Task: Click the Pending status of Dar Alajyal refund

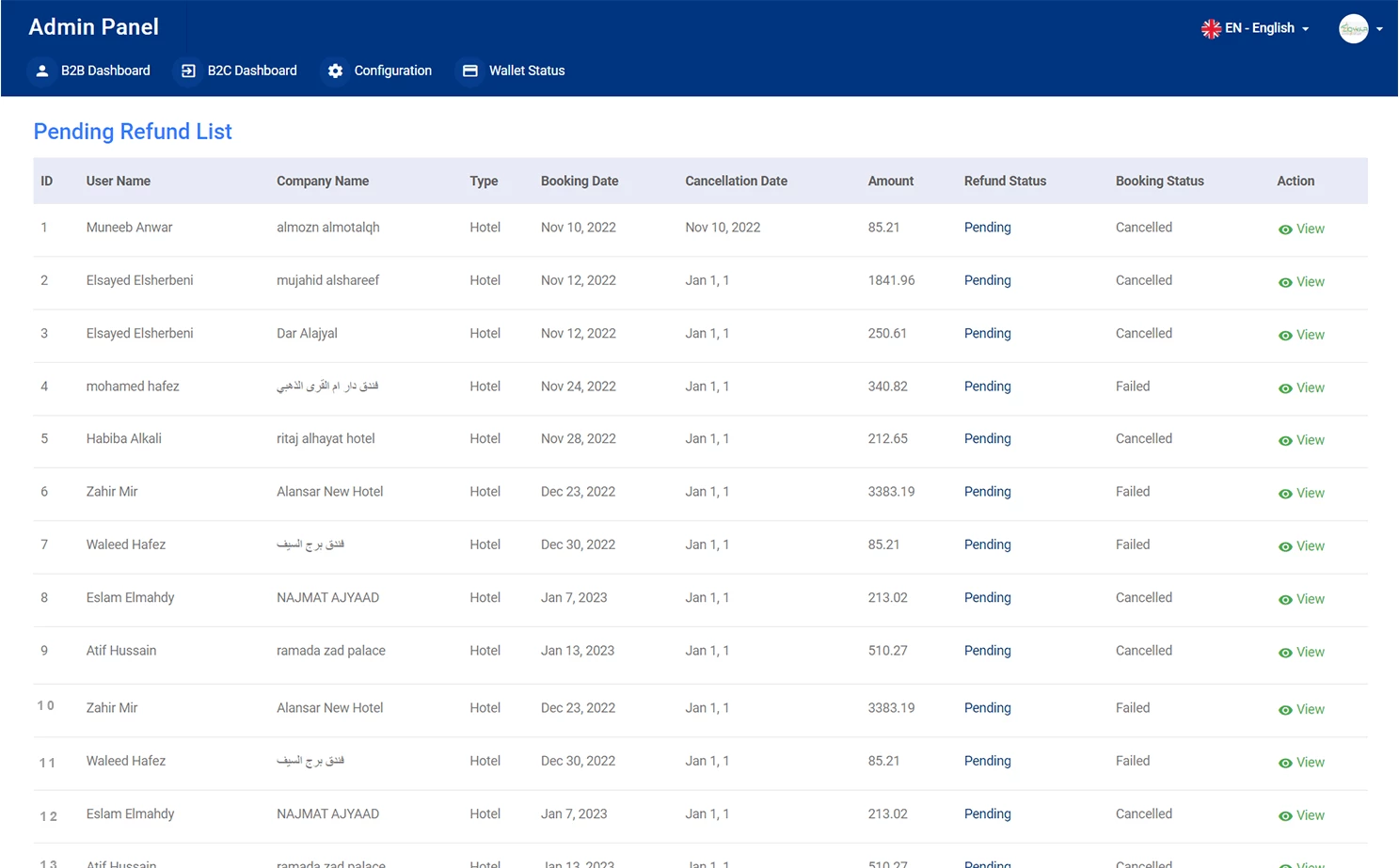Action: [x=987, y=333]
